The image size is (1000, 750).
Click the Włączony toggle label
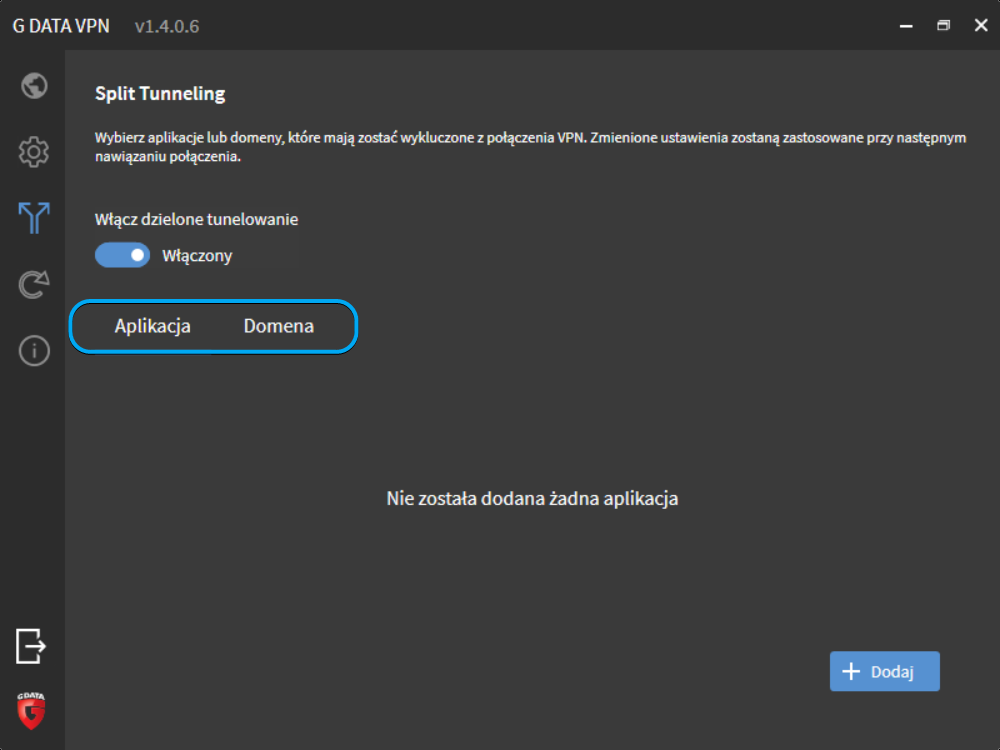(x=197, y=256)
